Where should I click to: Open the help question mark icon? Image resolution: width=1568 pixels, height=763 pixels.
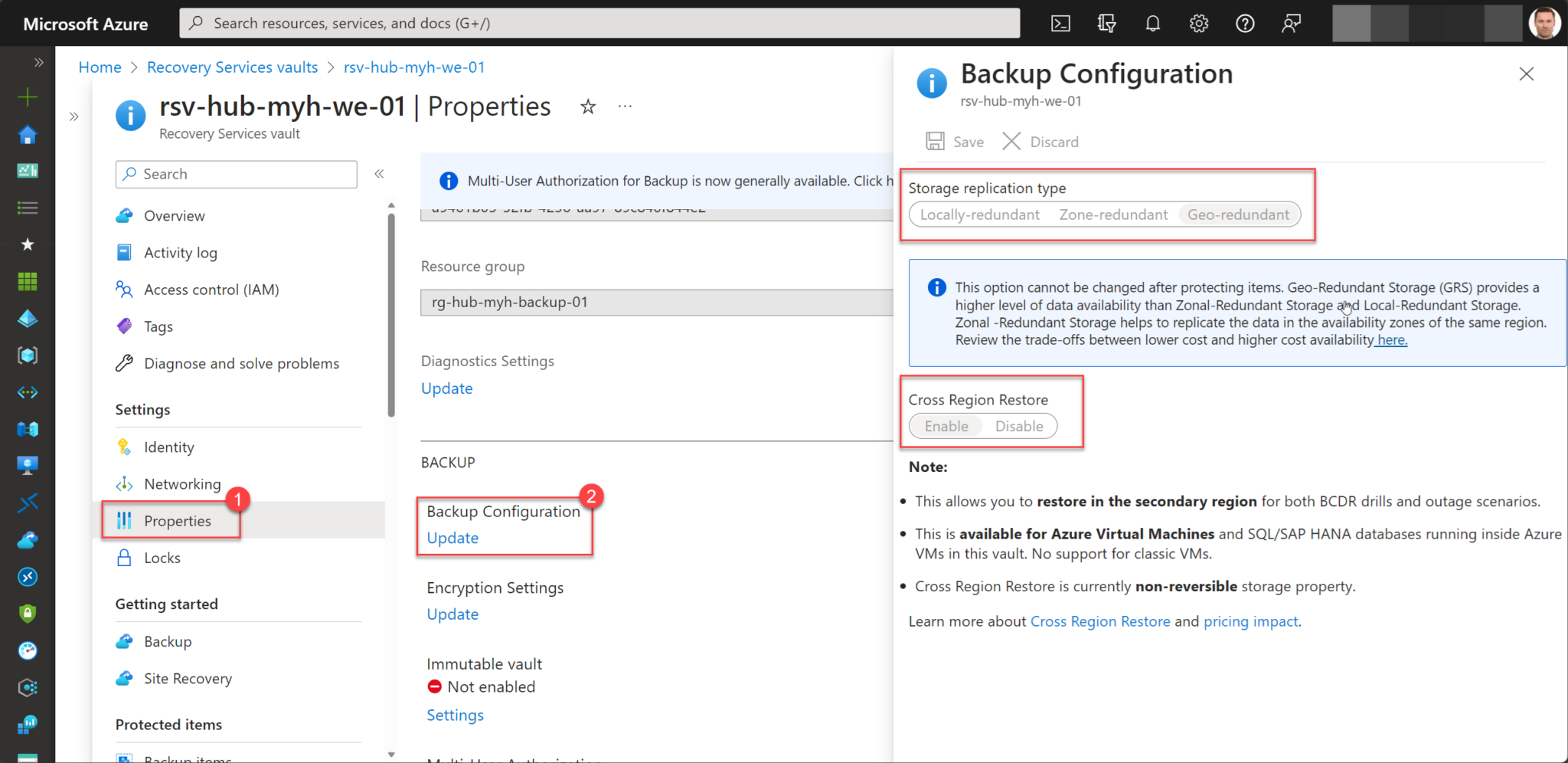tap(1244, 23)
